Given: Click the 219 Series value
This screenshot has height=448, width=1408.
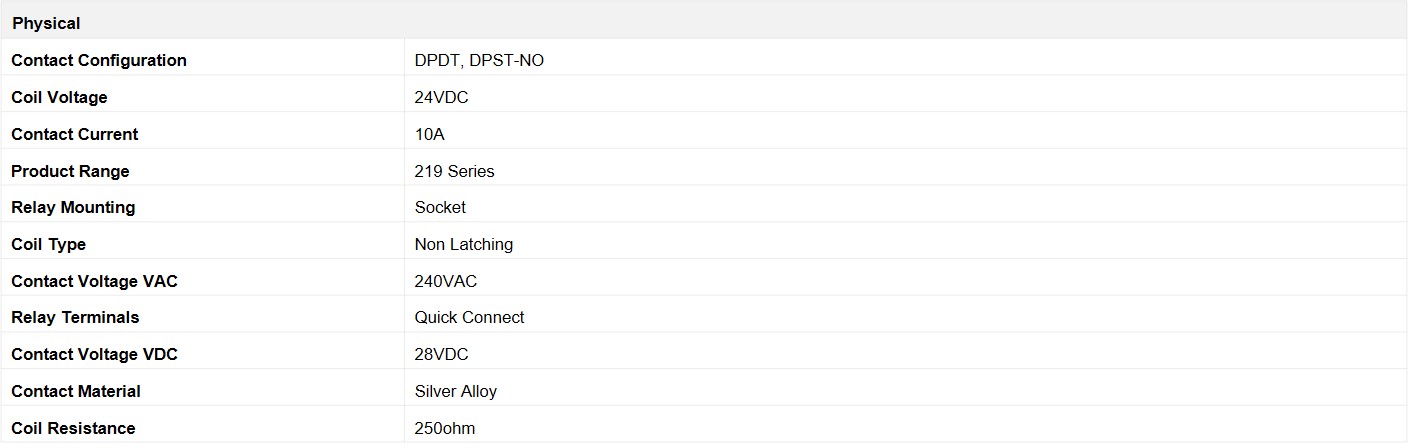Looking at the screenshot, I should [x=454, y=171].
